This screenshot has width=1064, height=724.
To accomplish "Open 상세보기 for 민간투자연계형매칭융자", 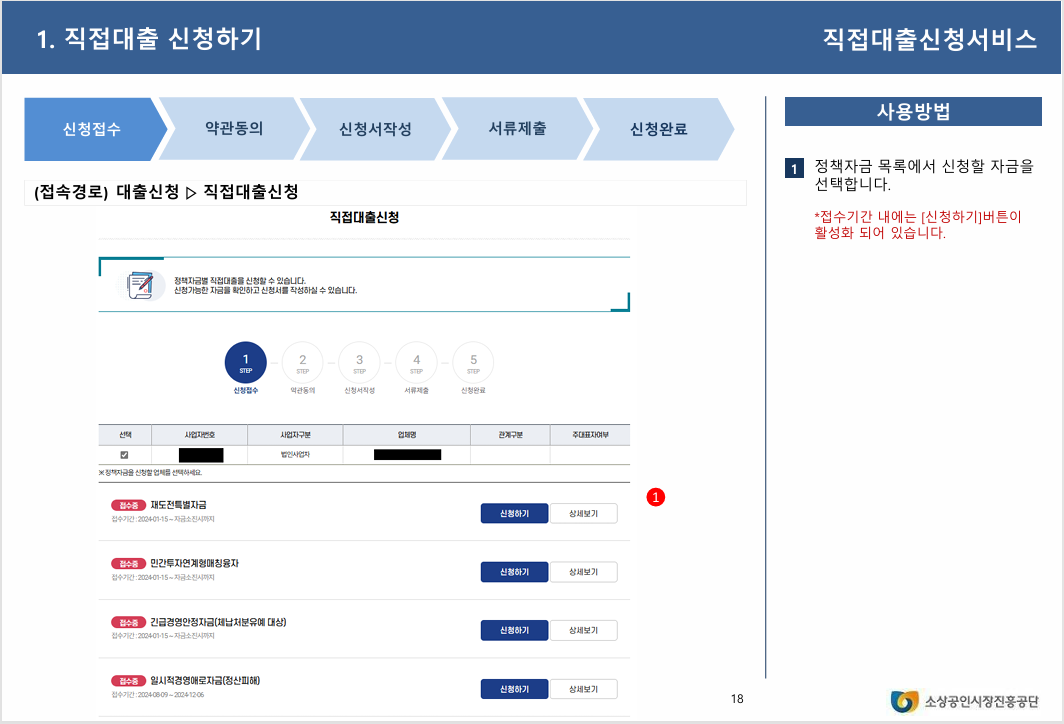I will click(x=583, y=571).
